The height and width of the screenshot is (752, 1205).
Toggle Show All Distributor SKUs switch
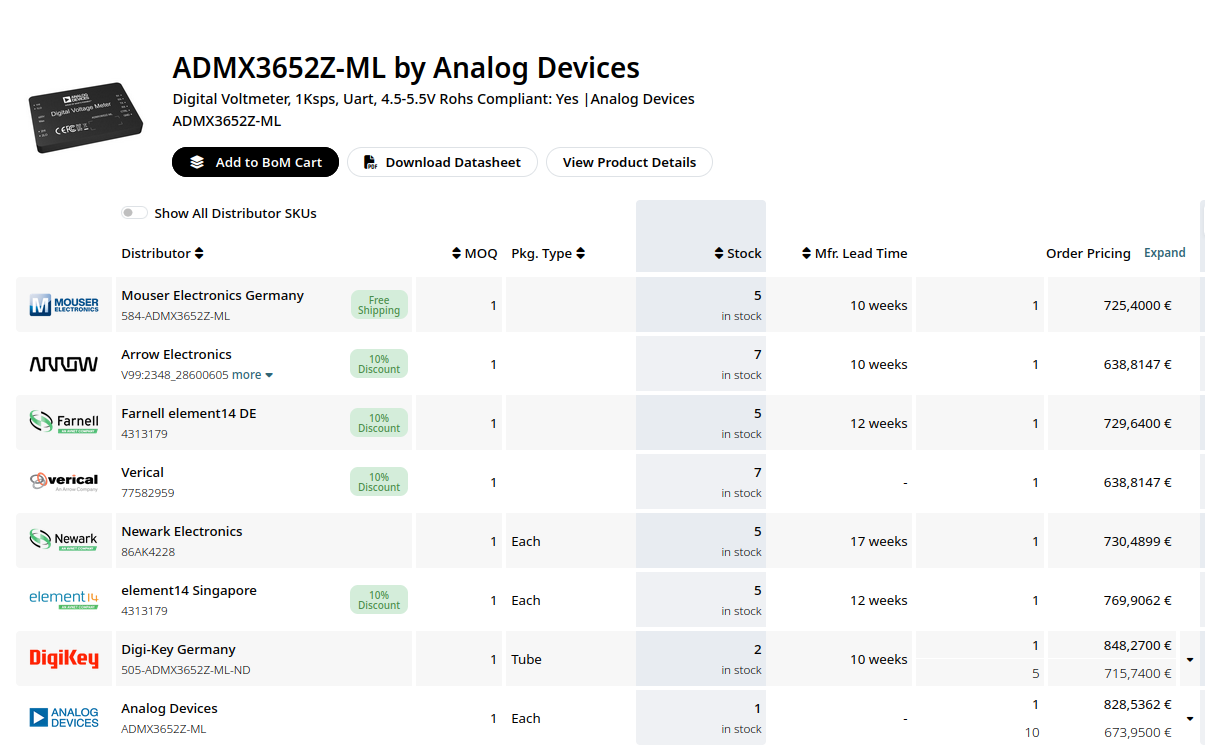(x=134, y=213)
